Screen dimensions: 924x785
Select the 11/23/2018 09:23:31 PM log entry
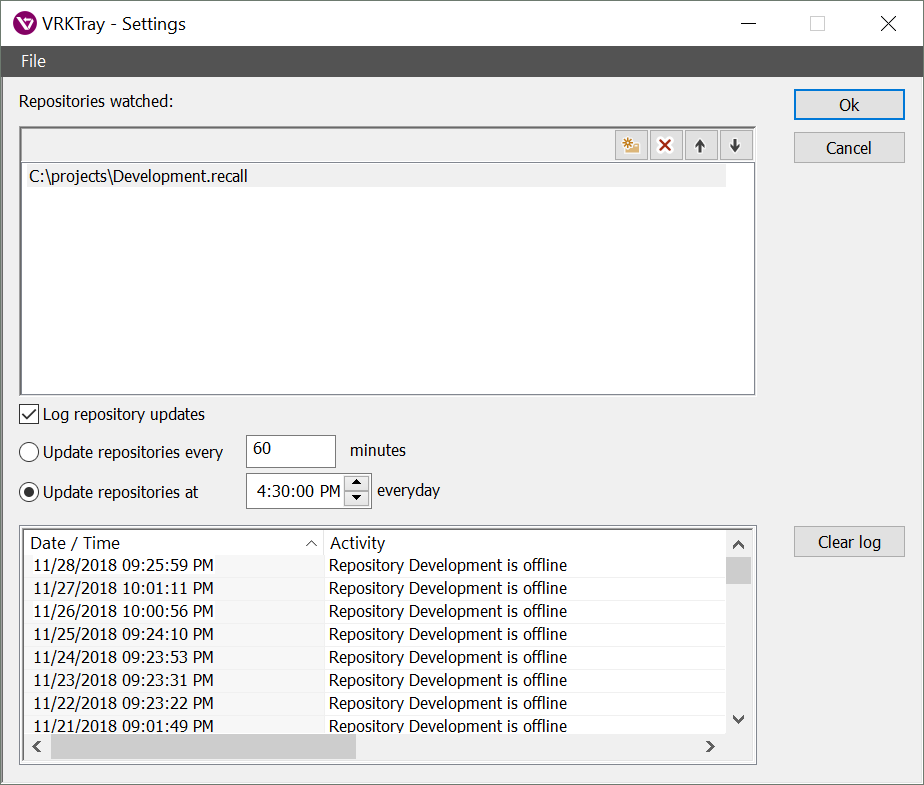click(x=375, y=680)
